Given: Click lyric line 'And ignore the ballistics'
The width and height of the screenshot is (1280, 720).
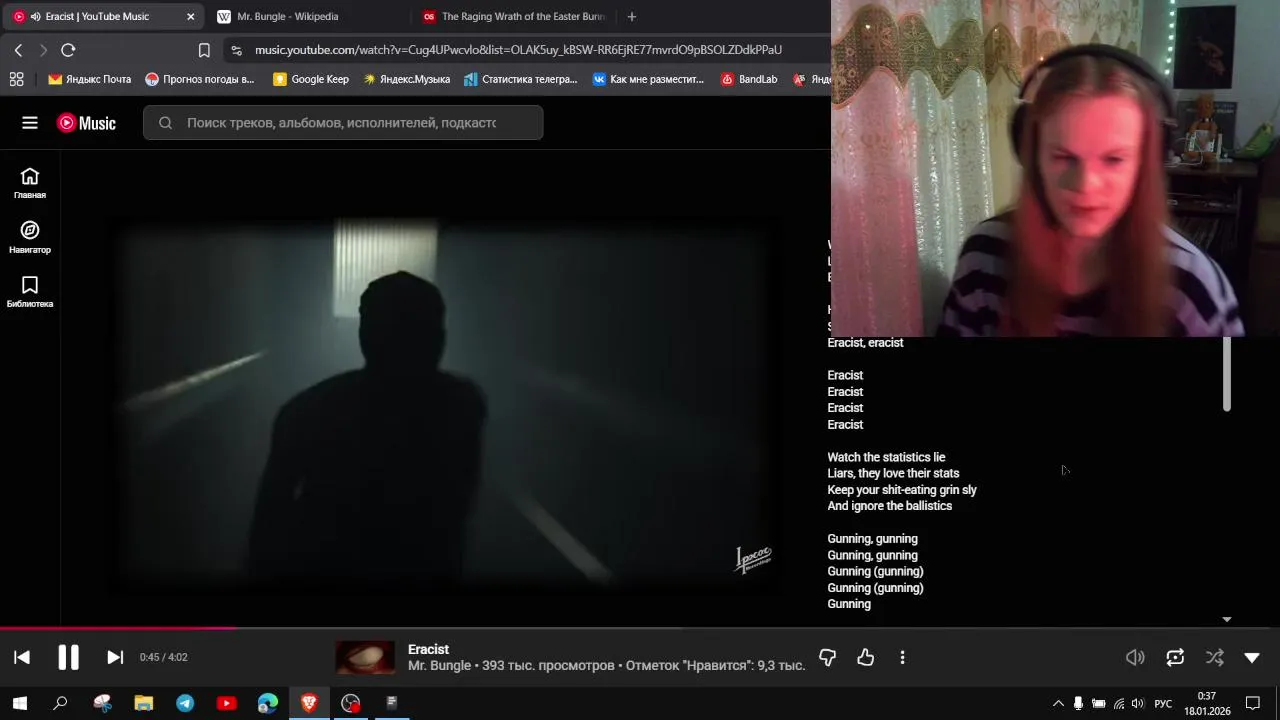Looking at the screenshot, I should (x=889, y=506).
